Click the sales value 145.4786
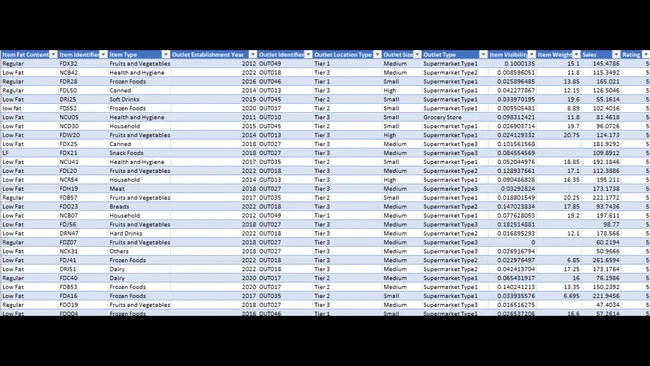Viewport: 650px width, 366px height. click(601, 64)
